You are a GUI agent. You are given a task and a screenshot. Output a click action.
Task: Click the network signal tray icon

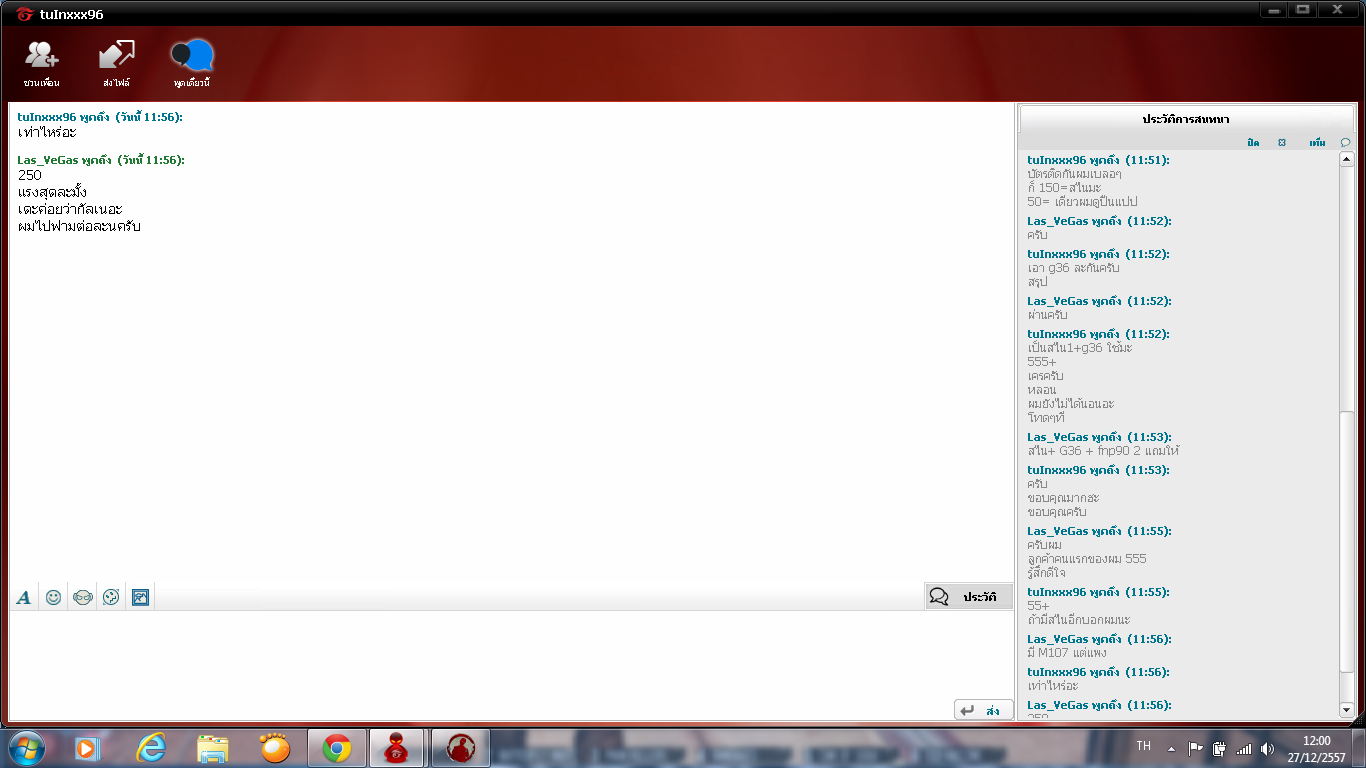[1243, 748]
